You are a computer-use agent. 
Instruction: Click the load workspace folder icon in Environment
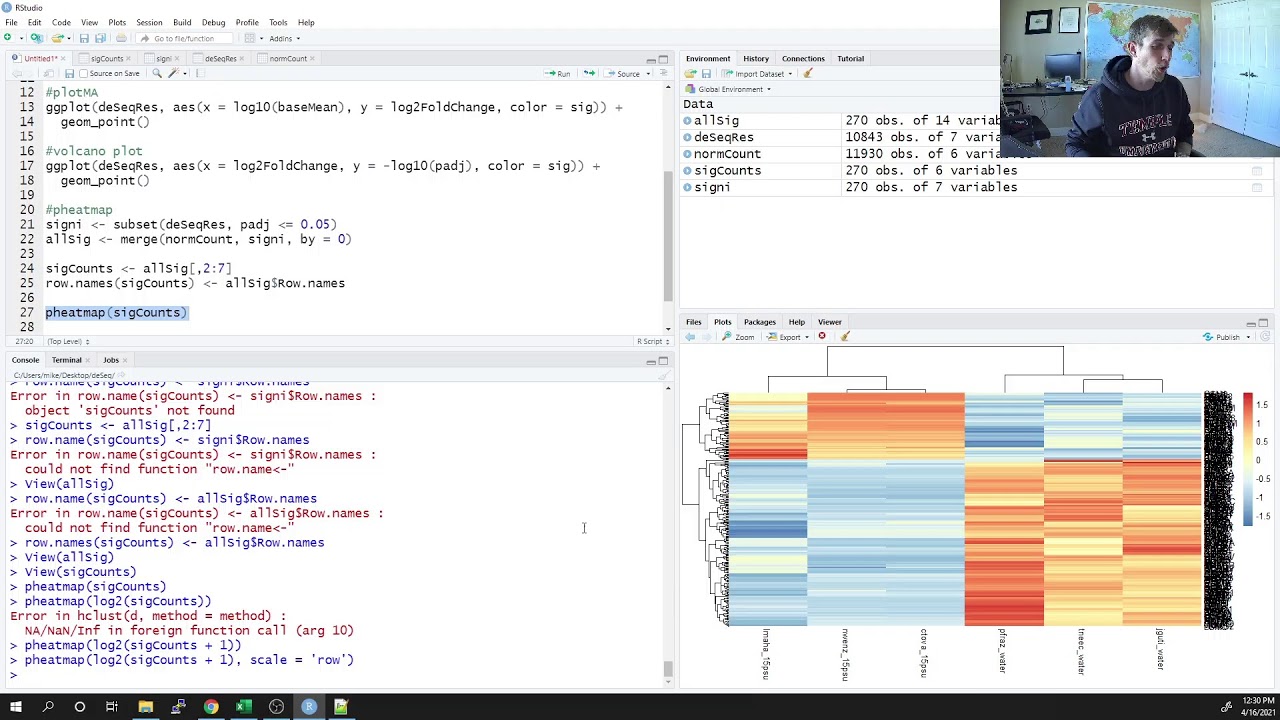(x=690, y=73)
